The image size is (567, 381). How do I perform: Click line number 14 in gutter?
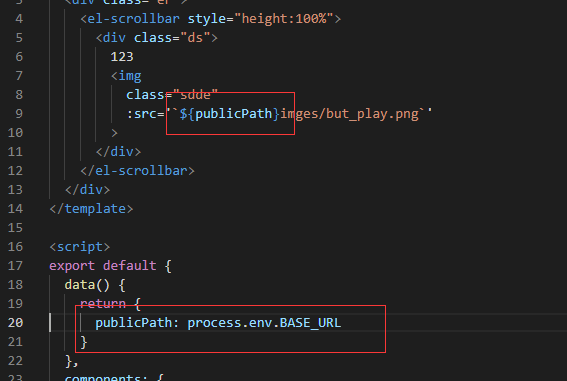15,209
